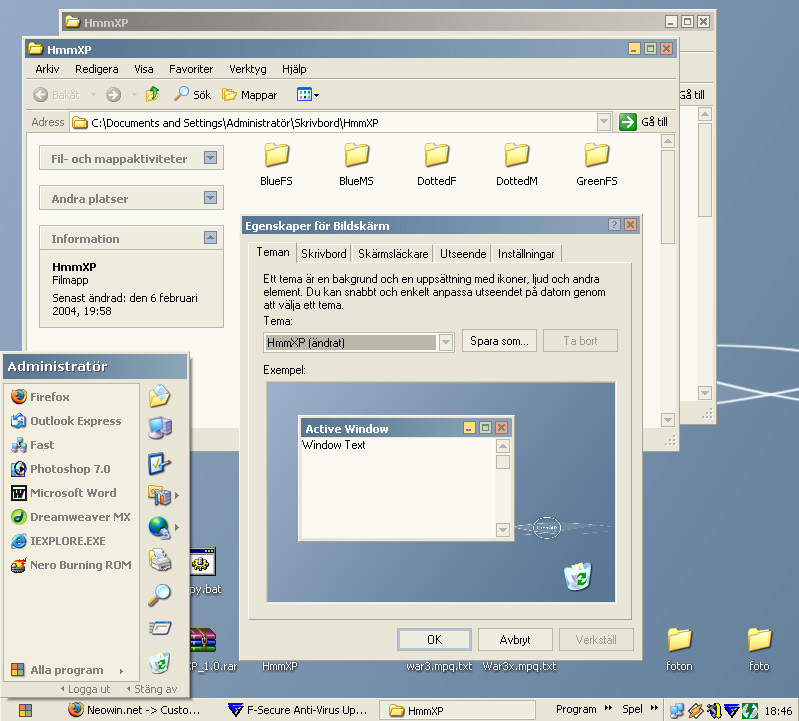
Task: Open the Run icon in start menu
Action: tap(160, 628)
